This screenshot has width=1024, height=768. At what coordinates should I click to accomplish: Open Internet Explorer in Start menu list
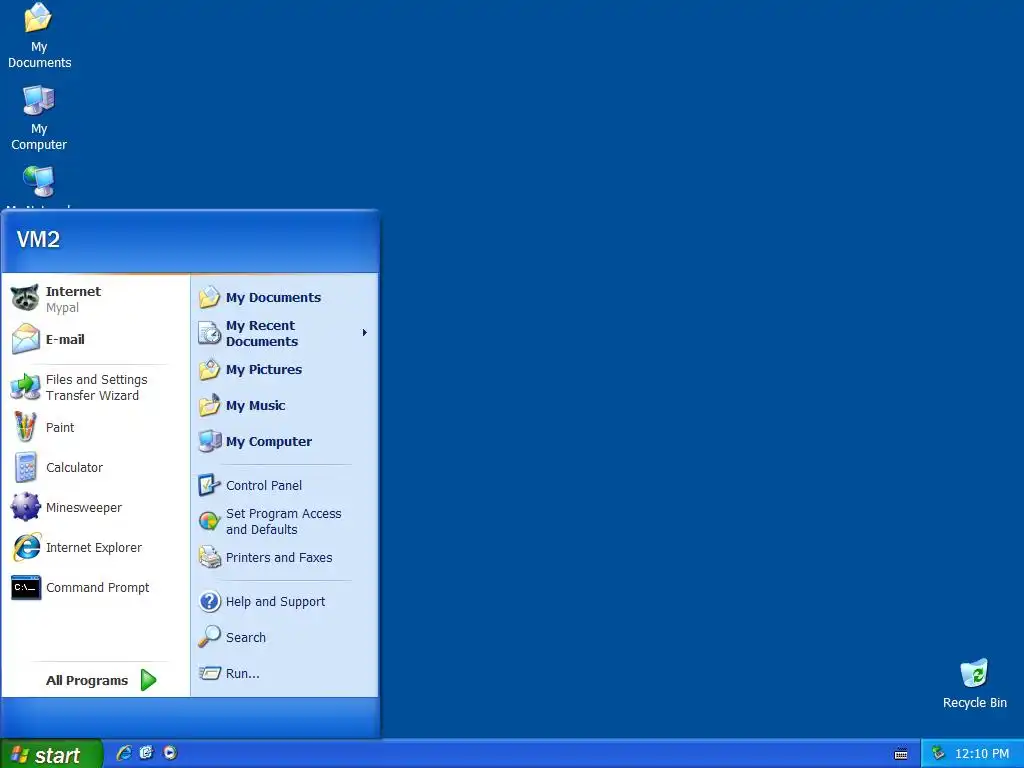pyautogui.click(x=95, y=547)
